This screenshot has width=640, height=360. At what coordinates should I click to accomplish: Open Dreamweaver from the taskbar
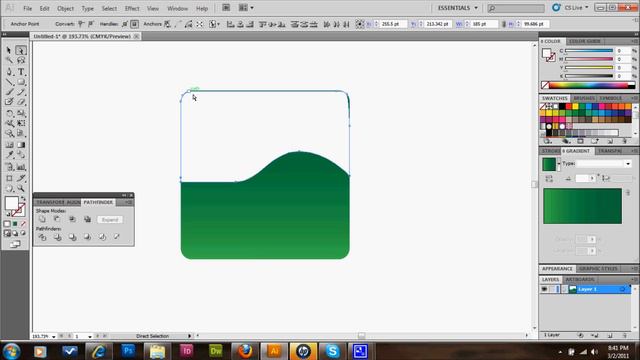[x=216, y=351]
